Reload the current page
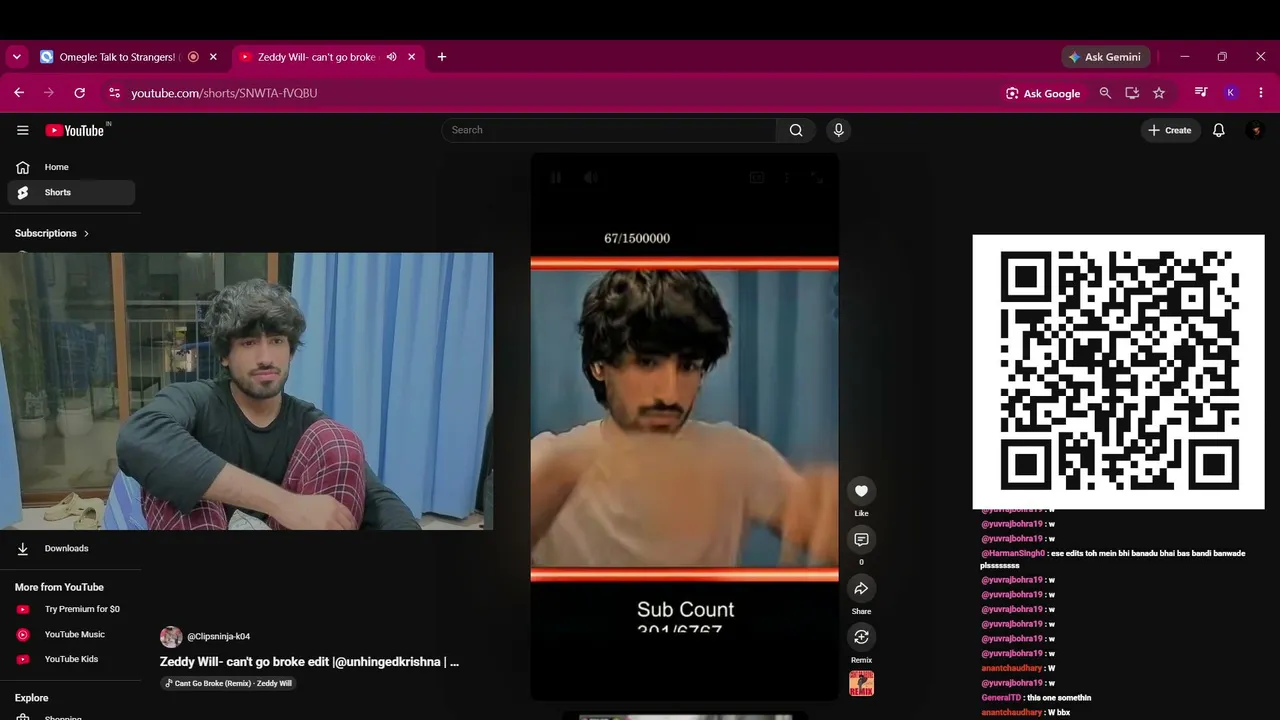 [80, 93]
